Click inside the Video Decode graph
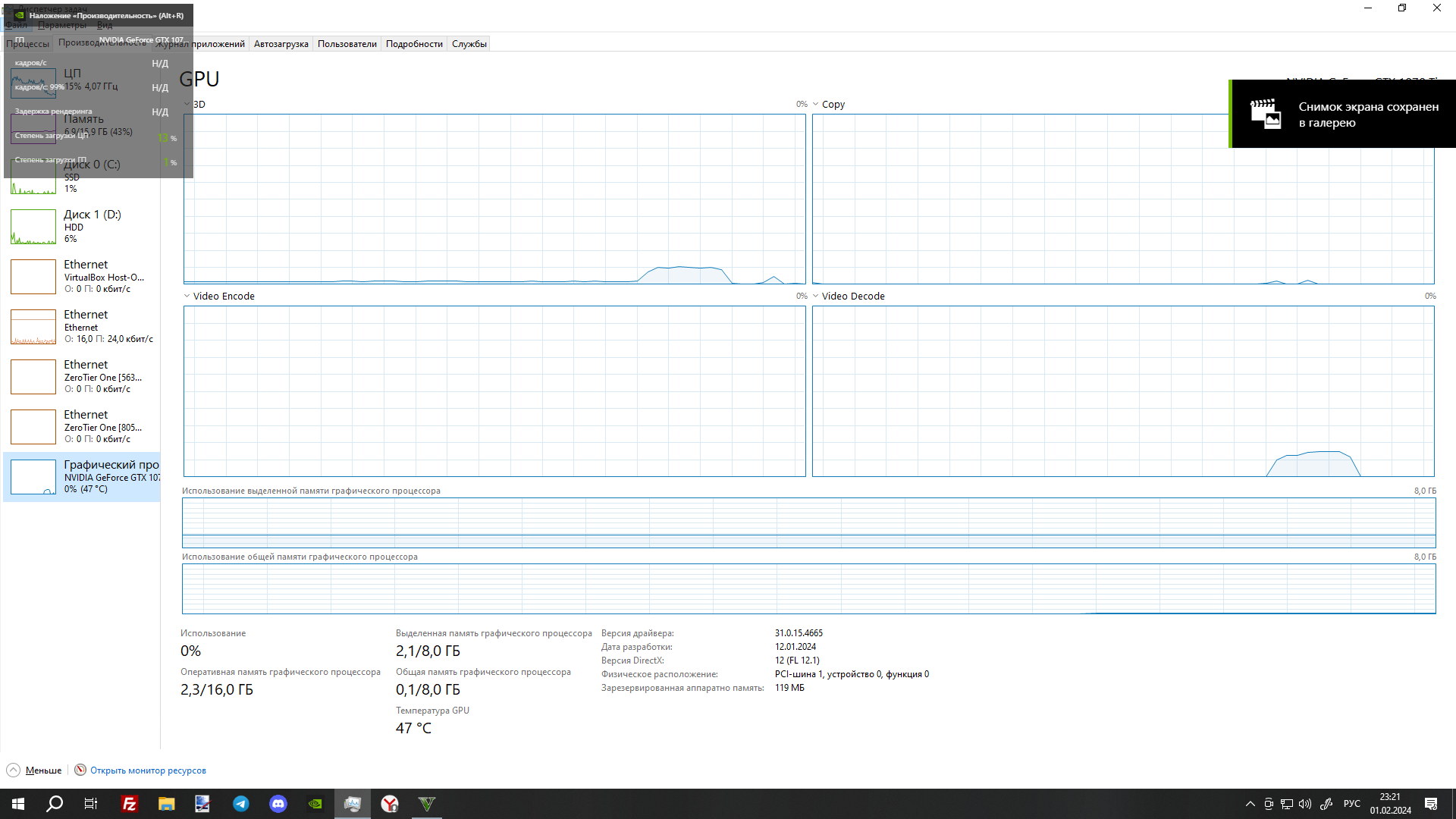This screenshot has width=1456, height=819. [1123, 391]
